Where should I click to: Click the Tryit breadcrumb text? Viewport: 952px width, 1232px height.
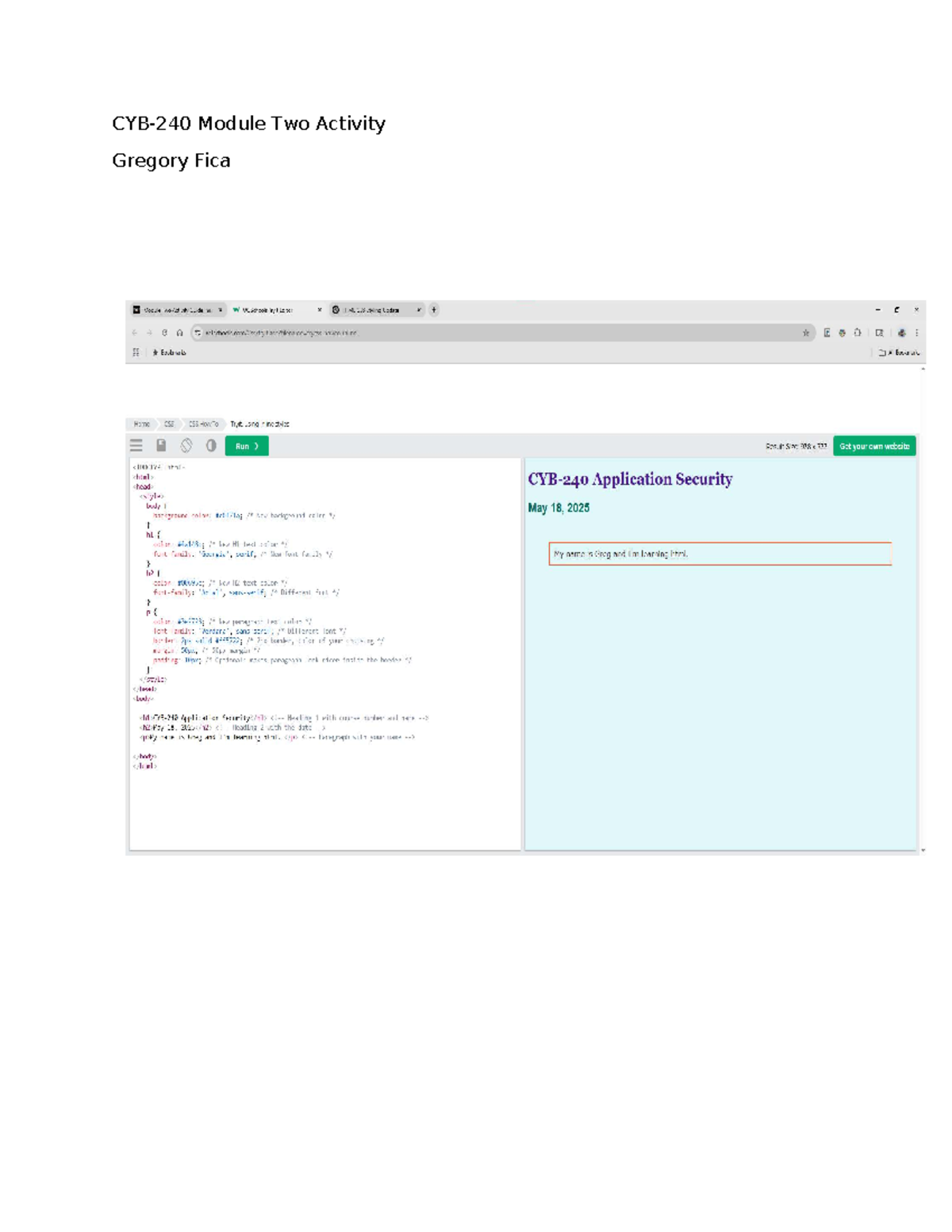point(259,424)
